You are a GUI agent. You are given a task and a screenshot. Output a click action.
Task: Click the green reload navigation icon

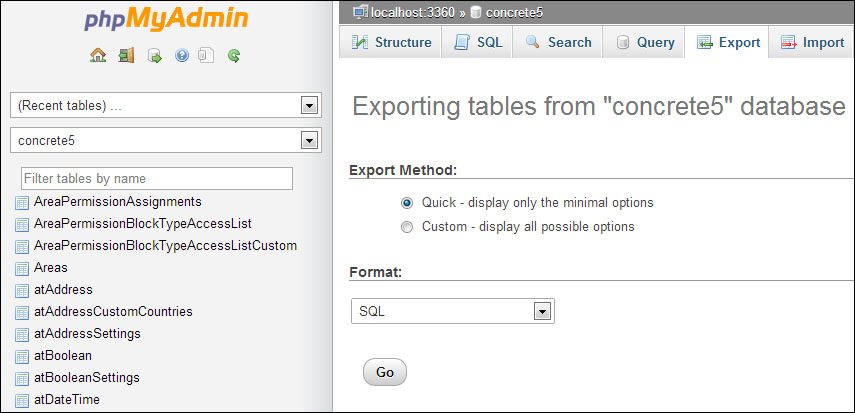[234, 56]
